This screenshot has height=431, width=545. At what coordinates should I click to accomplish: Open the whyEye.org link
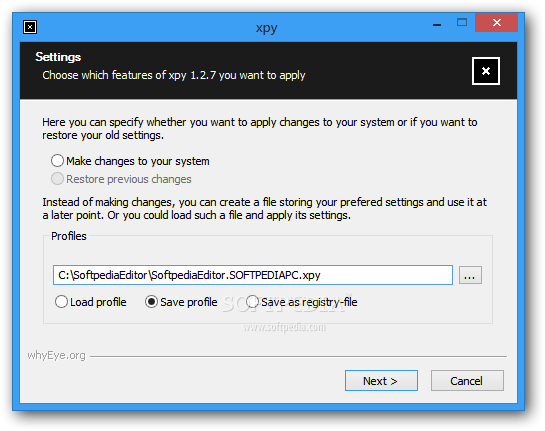(x=56, y=355)
